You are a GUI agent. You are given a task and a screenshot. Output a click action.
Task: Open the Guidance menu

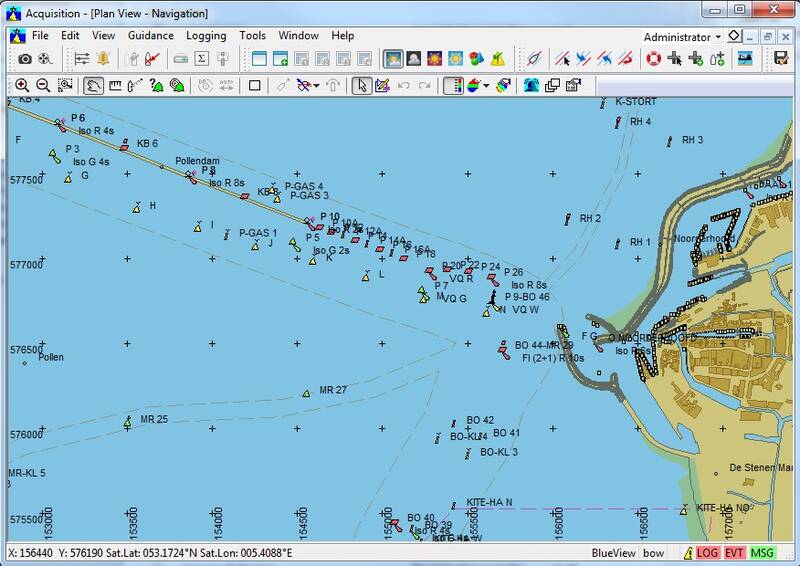click(x=150, y=36)
